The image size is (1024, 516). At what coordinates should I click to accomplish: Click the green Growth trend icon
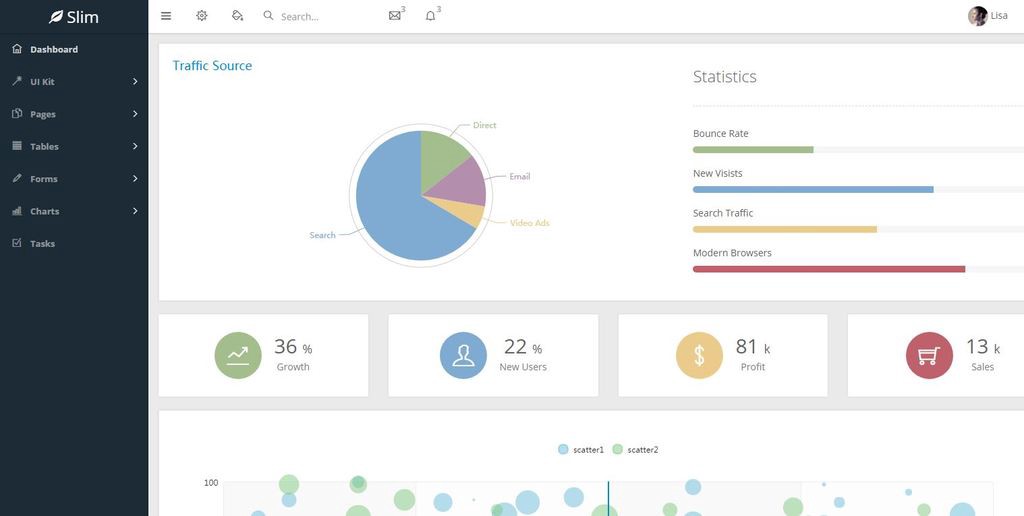tap(238, 355)
